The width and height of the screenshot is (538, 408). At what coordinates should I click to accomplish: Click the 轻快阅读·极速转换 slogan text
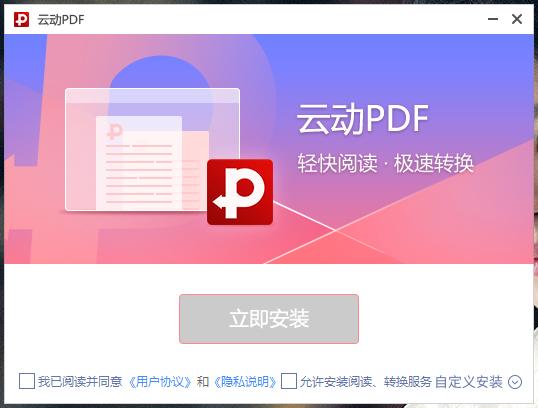click(385, 163)
